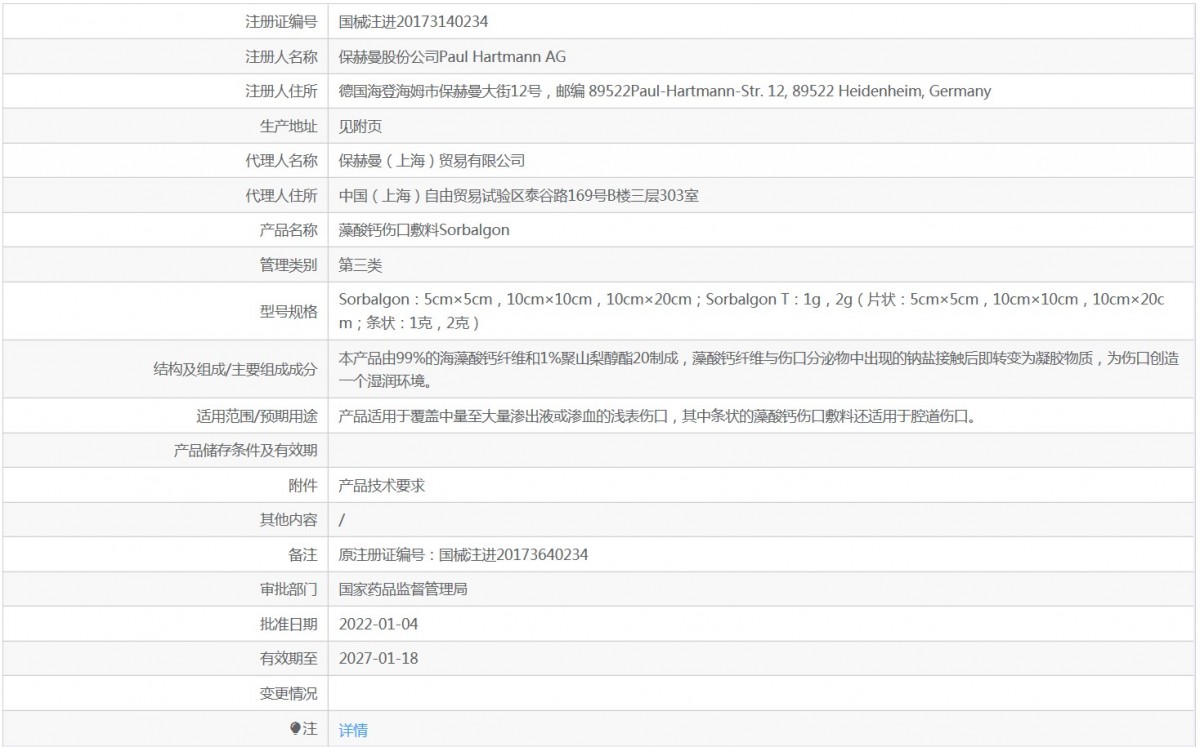
Task: Click the 注册人住所 label
Action: tap(281, 91)
